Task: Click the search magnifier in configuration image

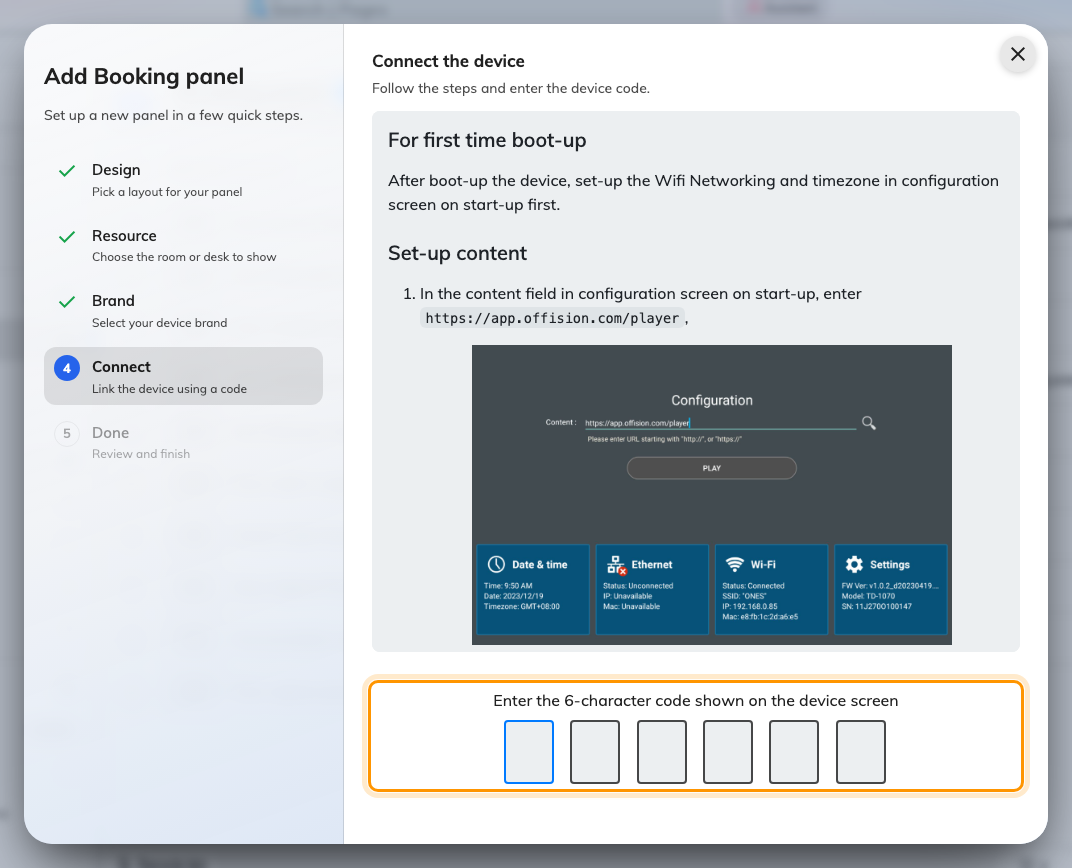Action: pyautogui.click(x=868, y=423)
